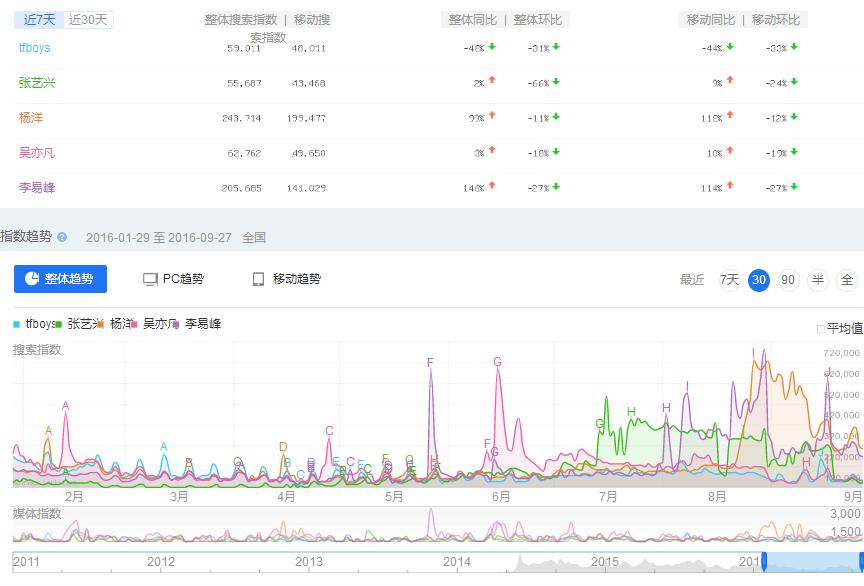Click the monitor icon for PC趋势
The width and height of the screenshot is (864, 586).
click(x=150, y=279)
